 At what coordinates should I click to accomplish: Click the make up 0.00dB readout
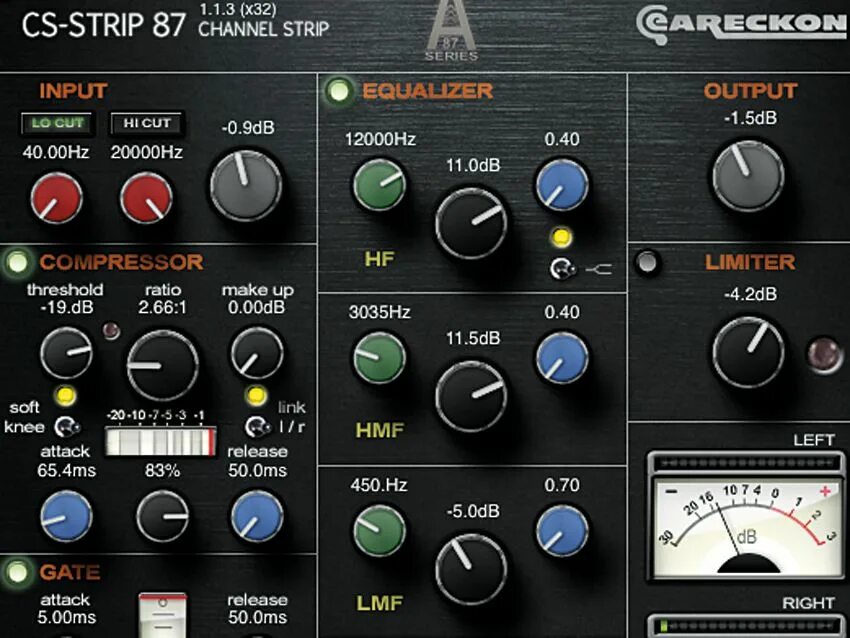click(x=256, y=307)
